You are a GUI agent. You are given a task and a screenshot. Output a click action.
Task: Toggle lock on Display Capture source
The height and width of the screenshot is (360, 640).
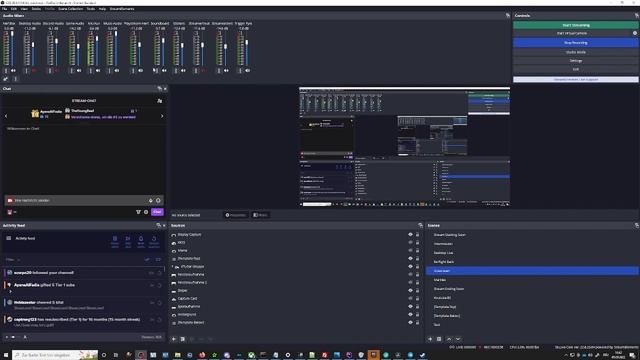417,235
